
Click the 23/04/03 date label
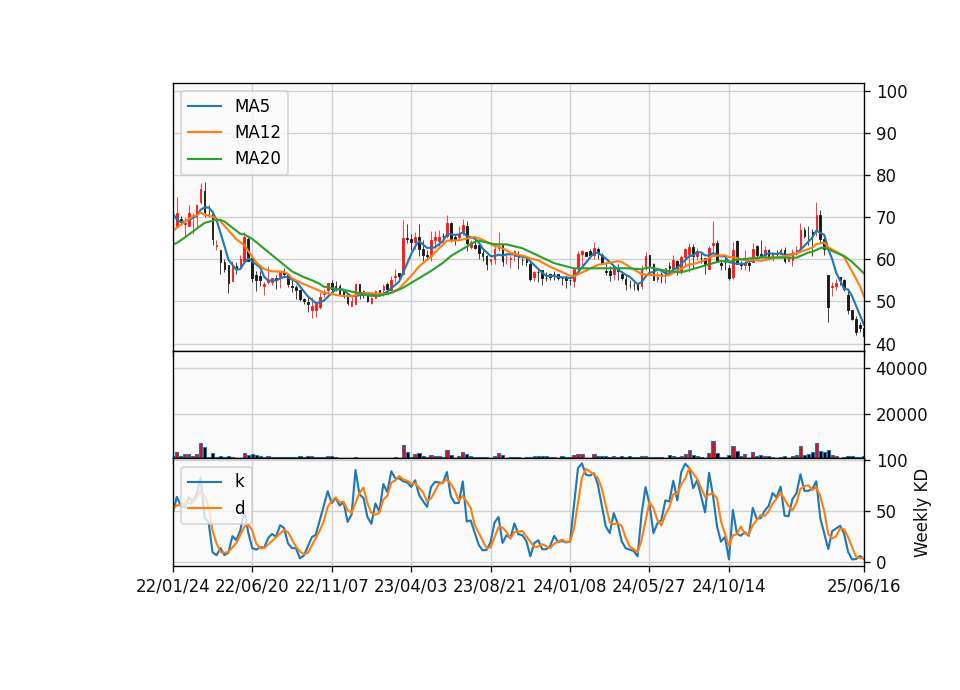coord(410,586)
